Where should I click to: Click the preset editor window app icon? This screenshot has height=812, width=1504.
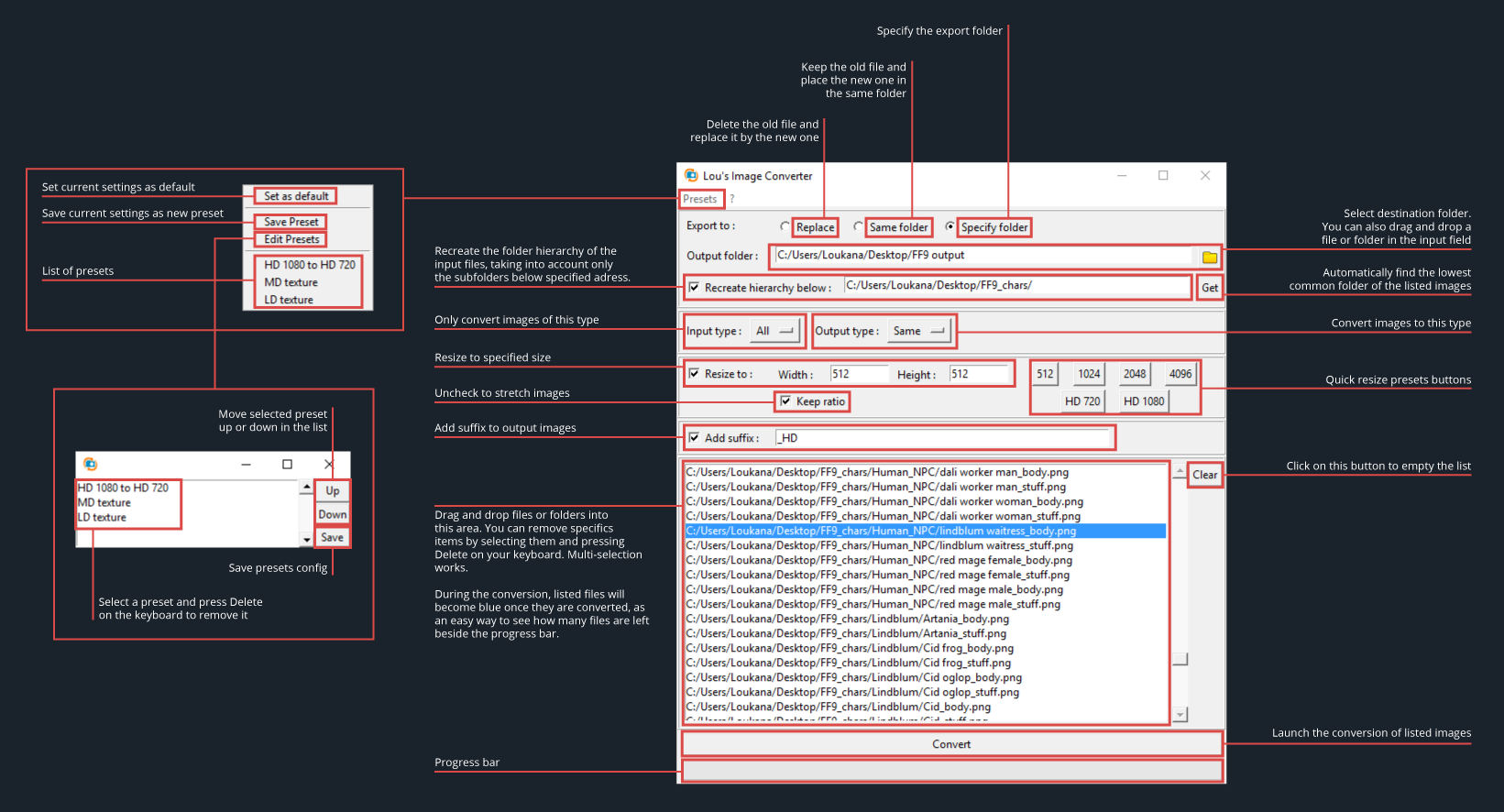click(90, 464)
